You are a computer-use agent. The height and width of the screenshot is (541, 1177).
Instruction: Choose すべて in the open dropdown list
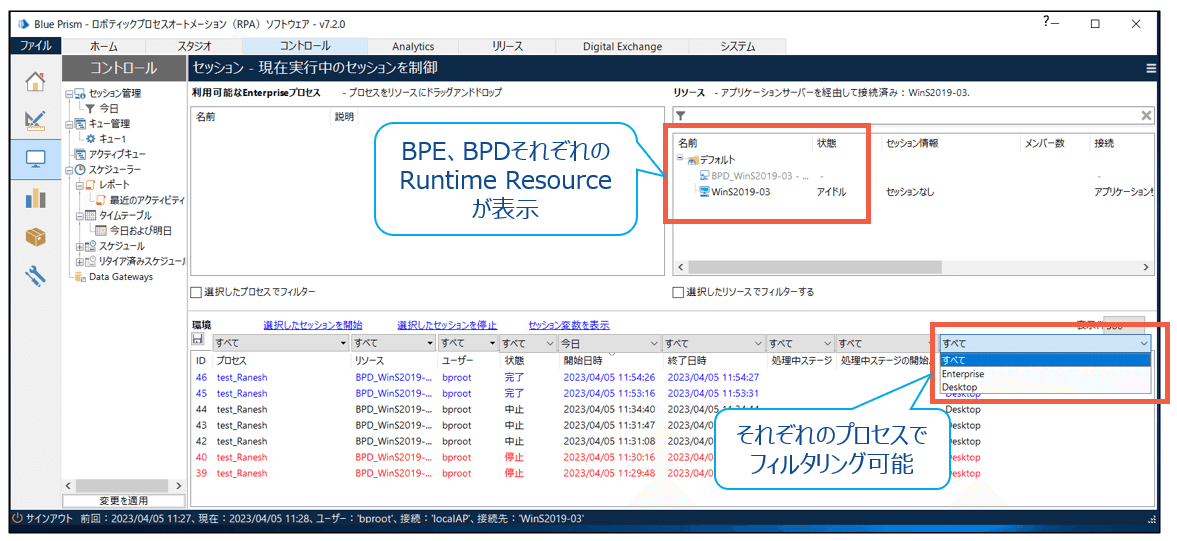pos(1045,359)
